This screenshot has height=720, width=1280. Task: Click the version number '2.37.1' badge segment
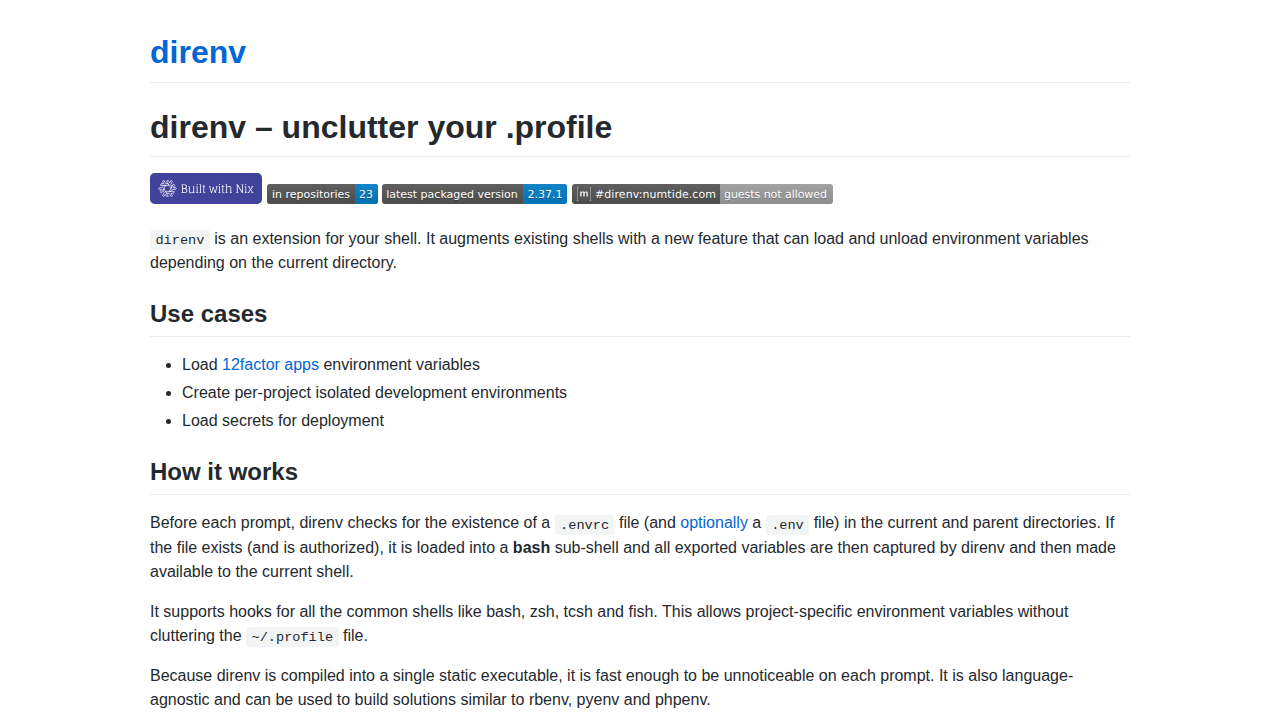coord(545,194)
